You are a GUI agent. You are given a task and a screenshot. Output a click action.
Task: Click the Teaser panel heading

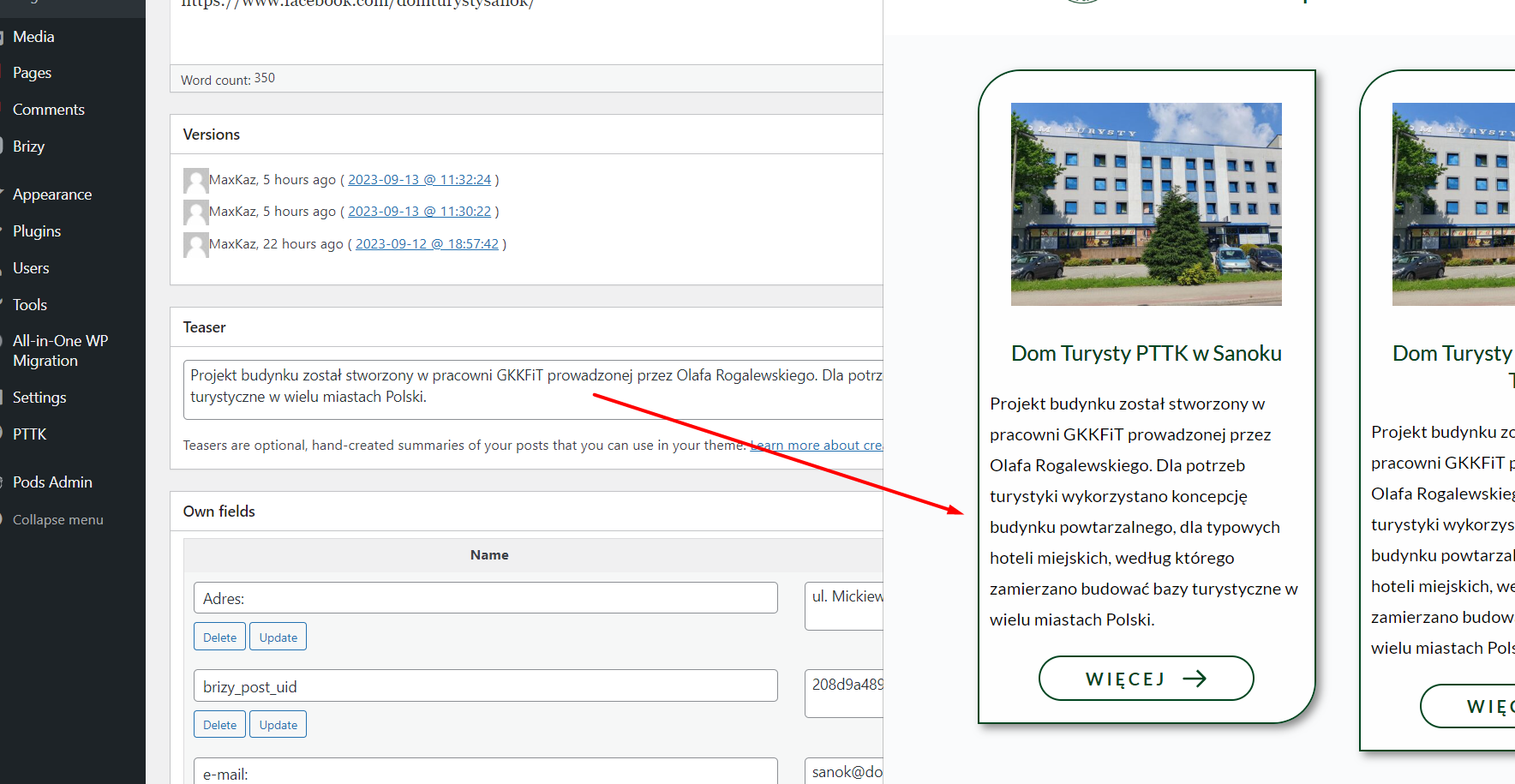point(204,327)
